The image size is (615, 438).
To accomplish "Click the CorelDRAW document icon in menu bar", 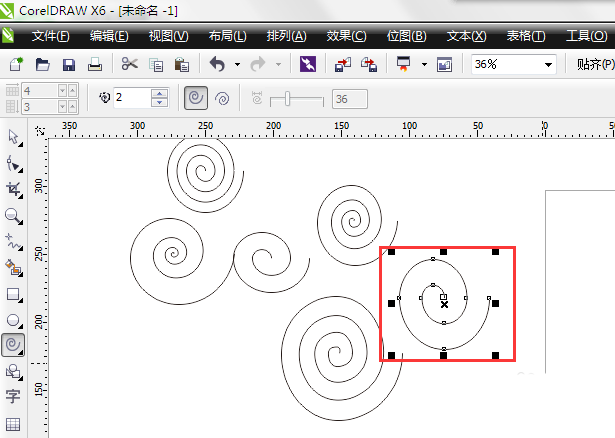I will pyautogui.click(x=8, y=35).
